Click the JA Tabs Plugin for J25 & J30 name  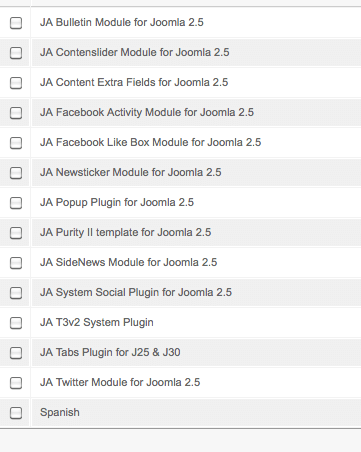pyautogui.click(x=110, y=352)
